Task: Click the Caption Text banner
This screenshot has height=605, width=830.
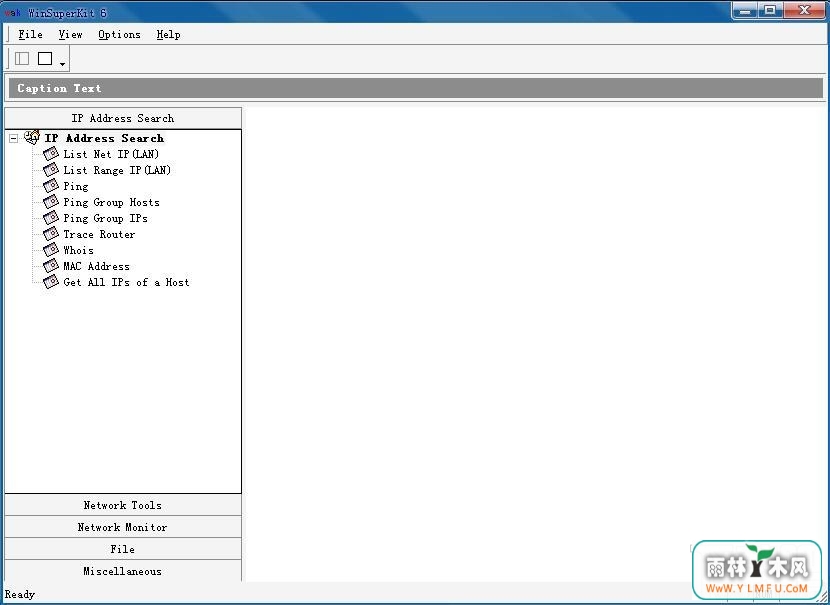Action: [x=416, y=88]
